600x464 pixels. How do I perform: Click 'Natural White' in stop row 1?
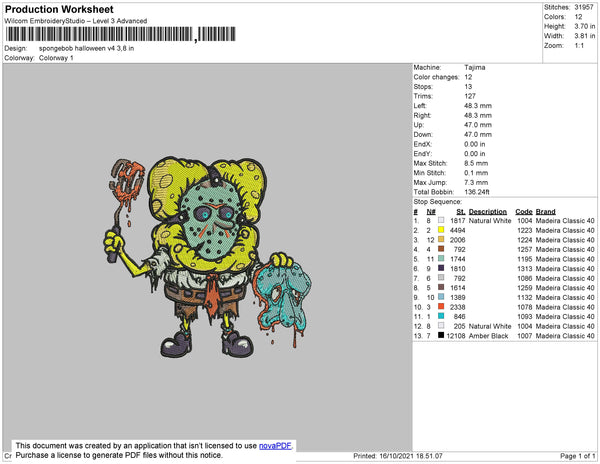click(490, 221)
